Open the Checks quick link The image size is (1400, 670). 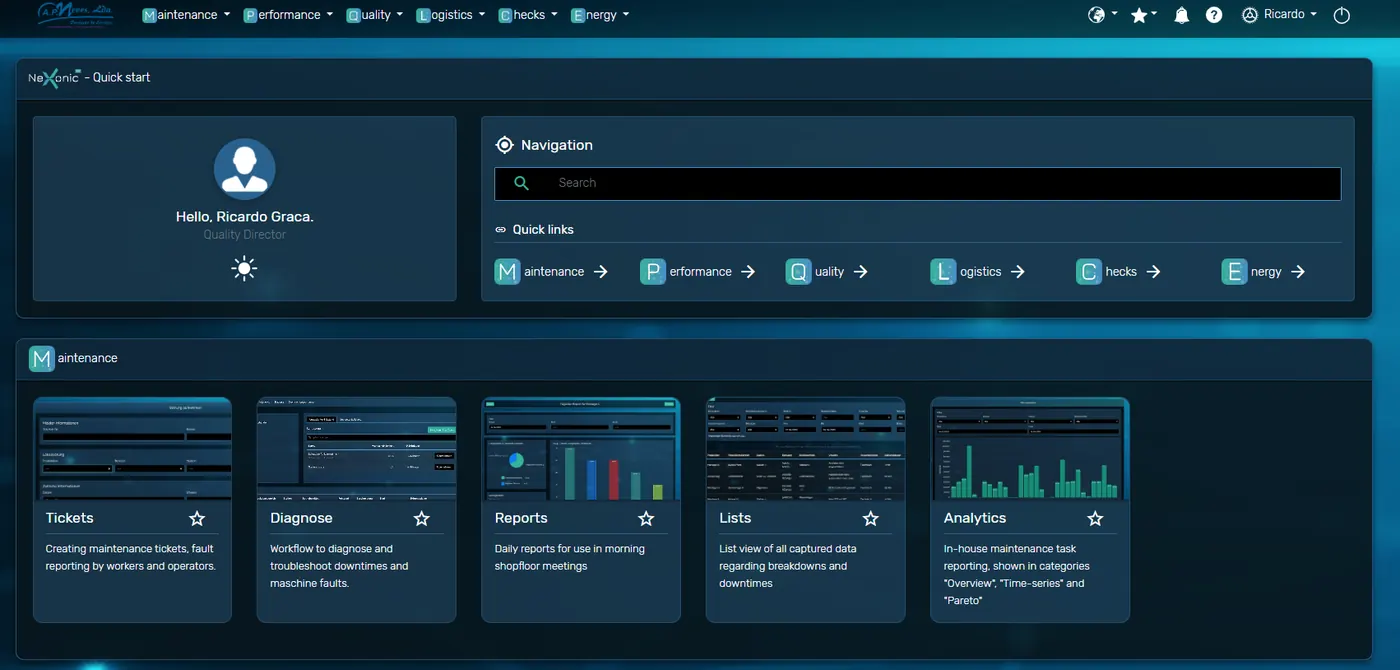click(1118, 272)
